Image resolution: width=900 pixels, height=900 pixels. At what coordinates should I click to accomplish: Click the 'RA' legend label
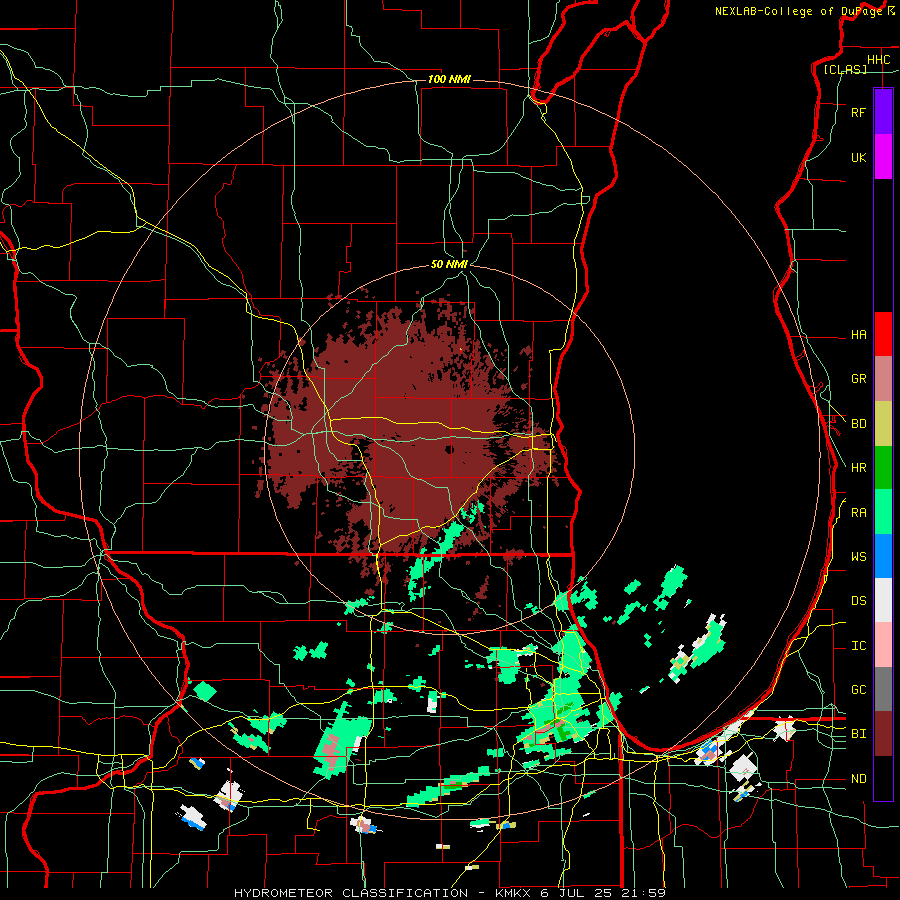(x=858, y=513)
